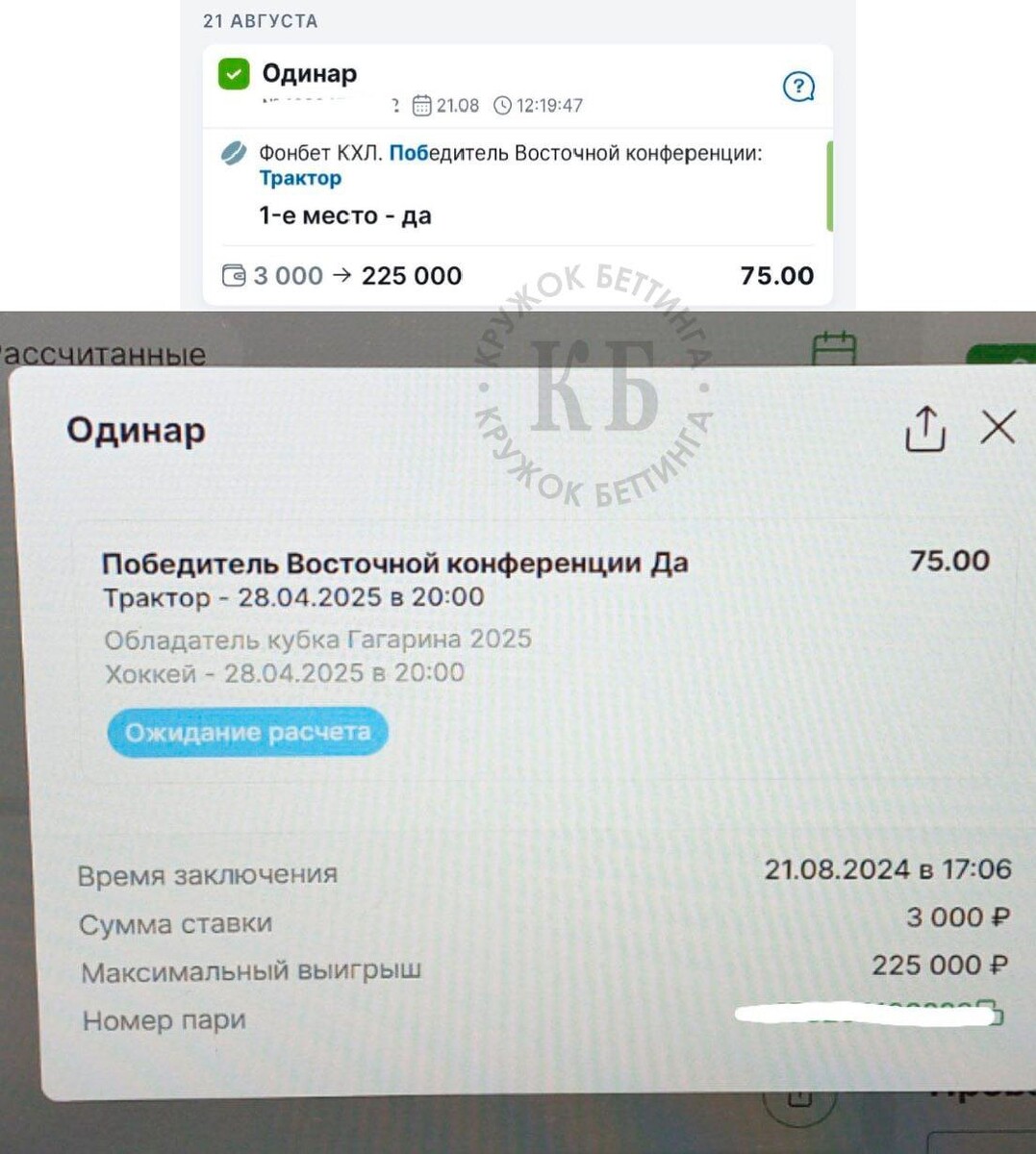Click the hockey puck icon before Фонбет КХЛ

click(234, 154)
